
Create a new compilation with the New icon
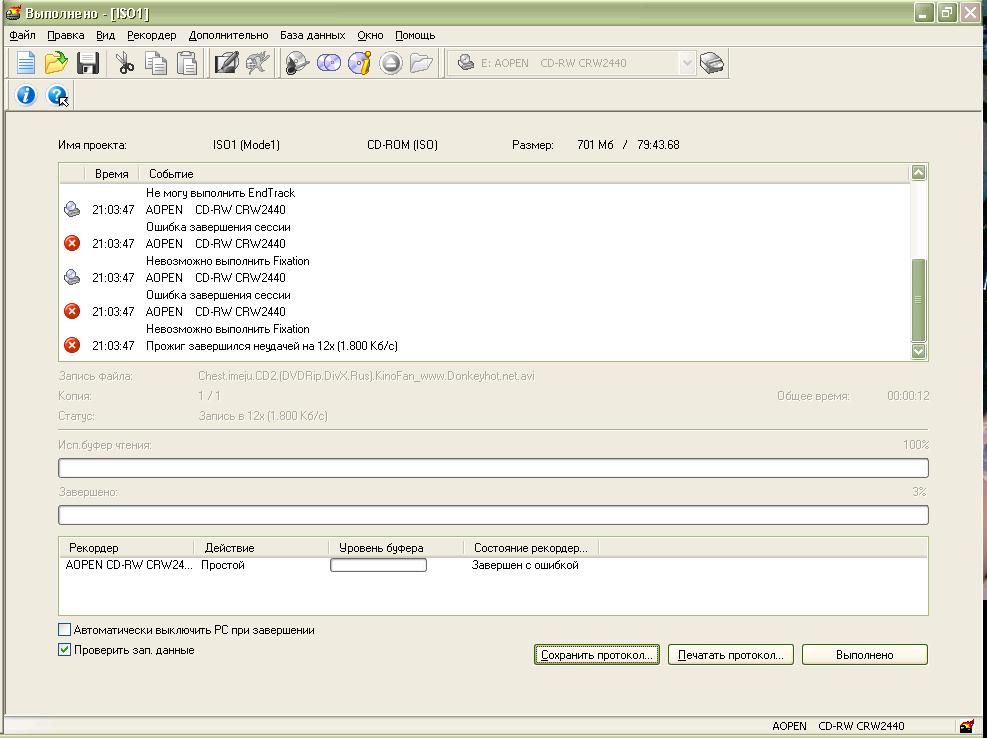coord(25,63)
